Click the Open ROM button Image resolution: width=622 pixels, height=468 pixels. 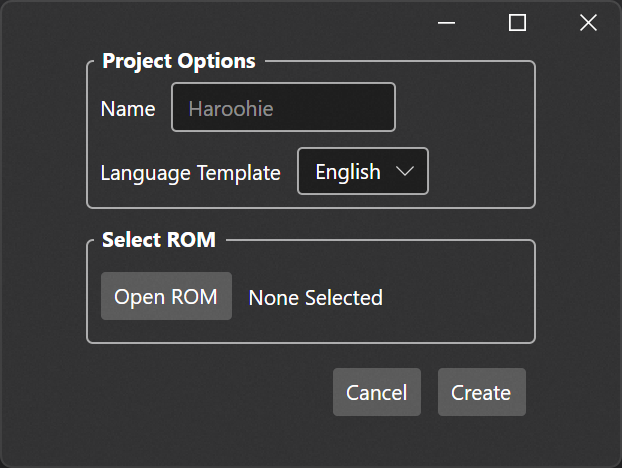pos(166,296)
